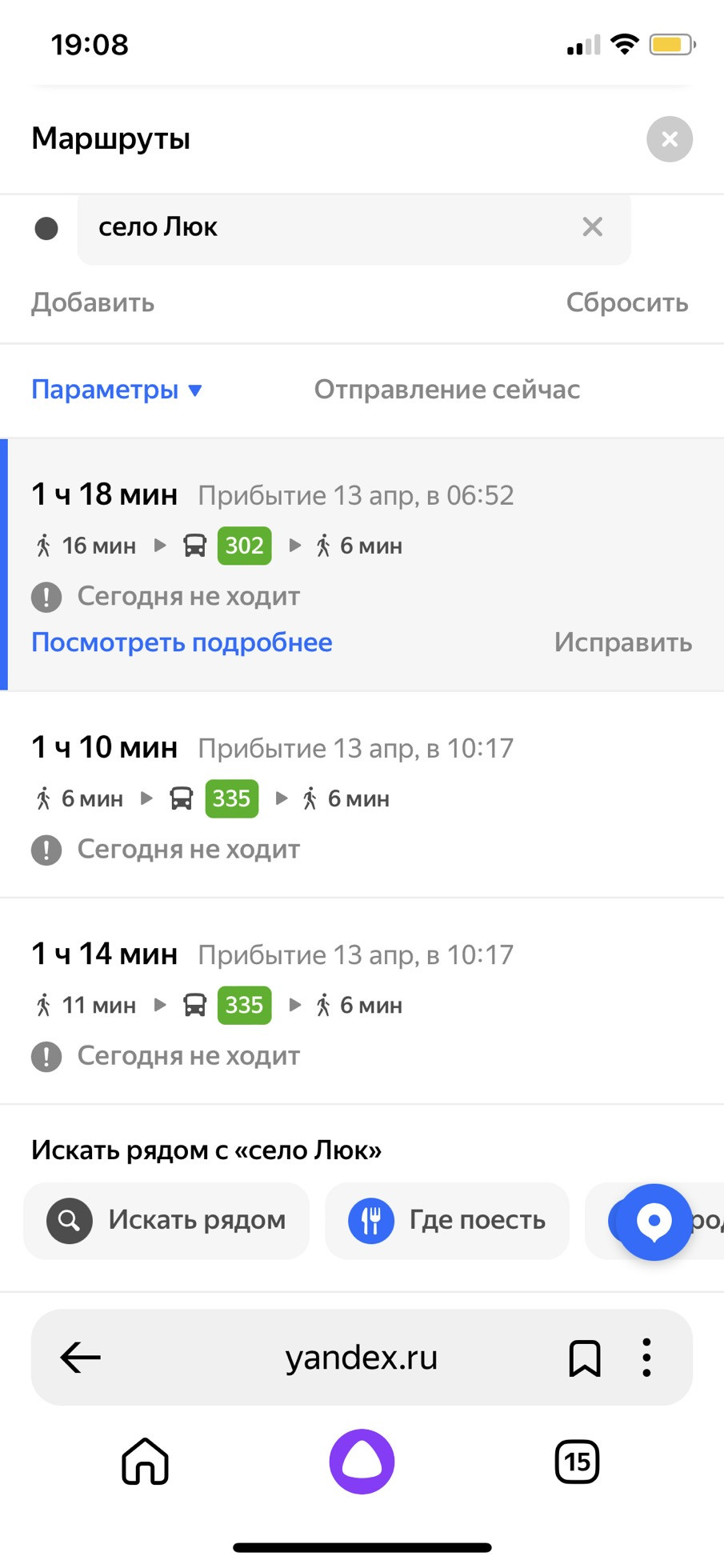Viewport: 724px width, 1568px height.
Task: Bookmark the page with the bookmark icon
Action: point(584,1358)
